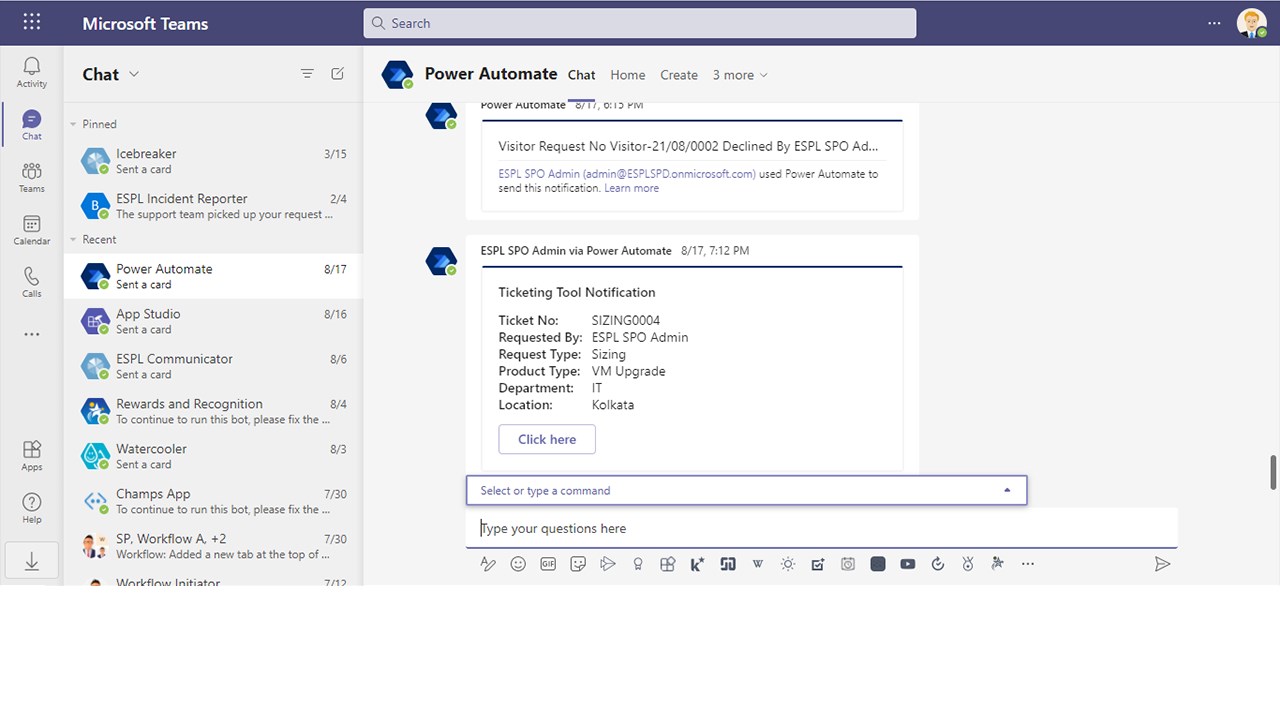Open the Activity feed
Screen dimensions: 1280x720
coord(32,72)
